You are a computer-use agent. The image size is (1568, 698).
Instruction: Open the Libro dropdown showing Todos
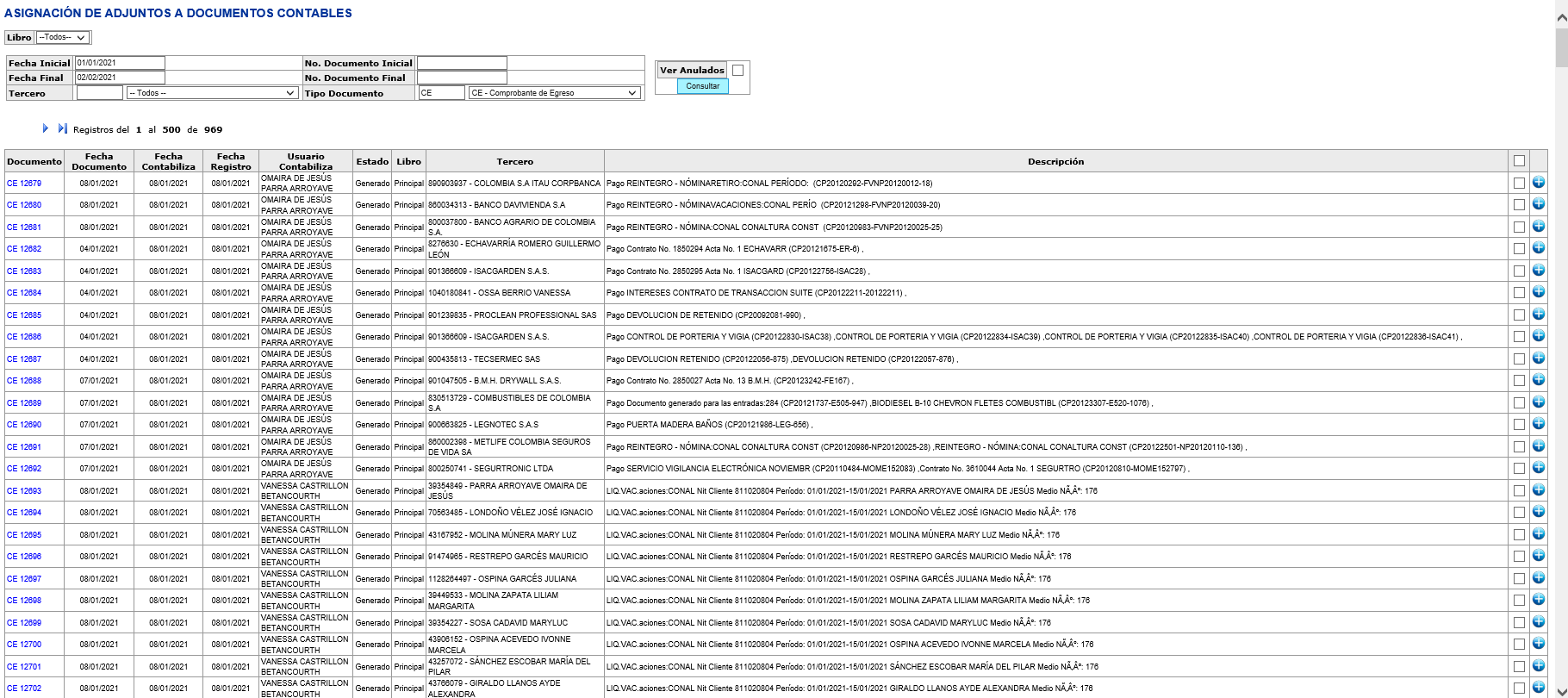pos(62,37)
